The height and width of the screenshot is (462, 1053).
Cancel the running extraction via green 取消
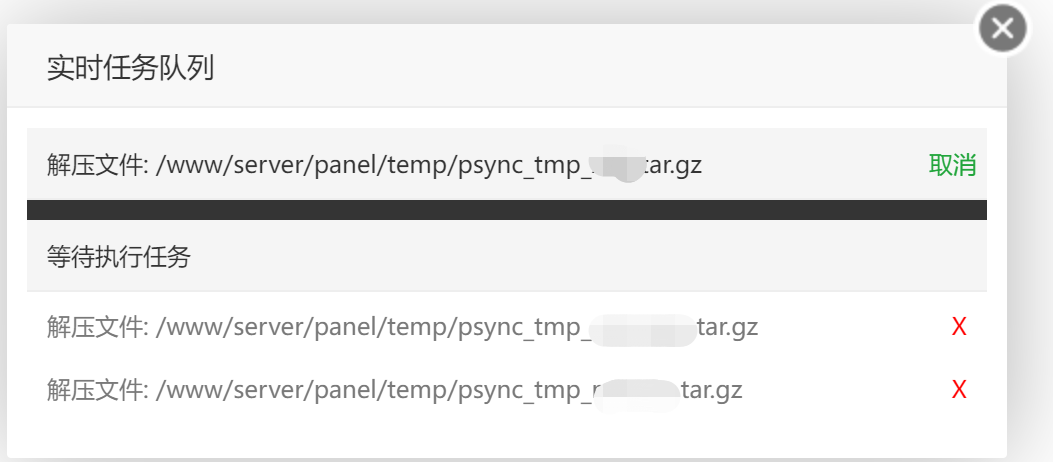click(x=952, y=165)
